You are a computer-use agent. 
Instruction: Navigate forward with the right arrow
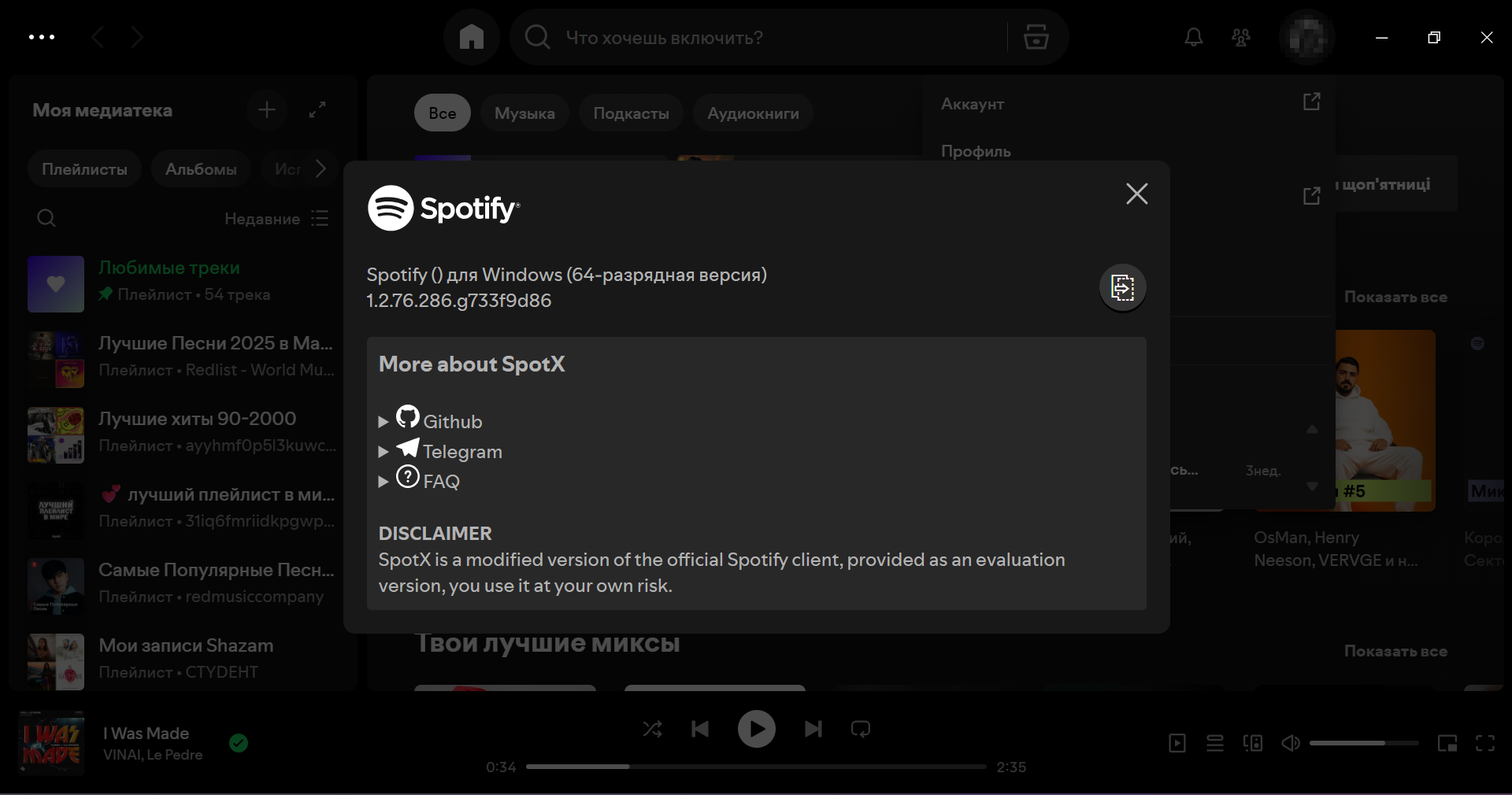pyautogui.click(x=137, y=37)
